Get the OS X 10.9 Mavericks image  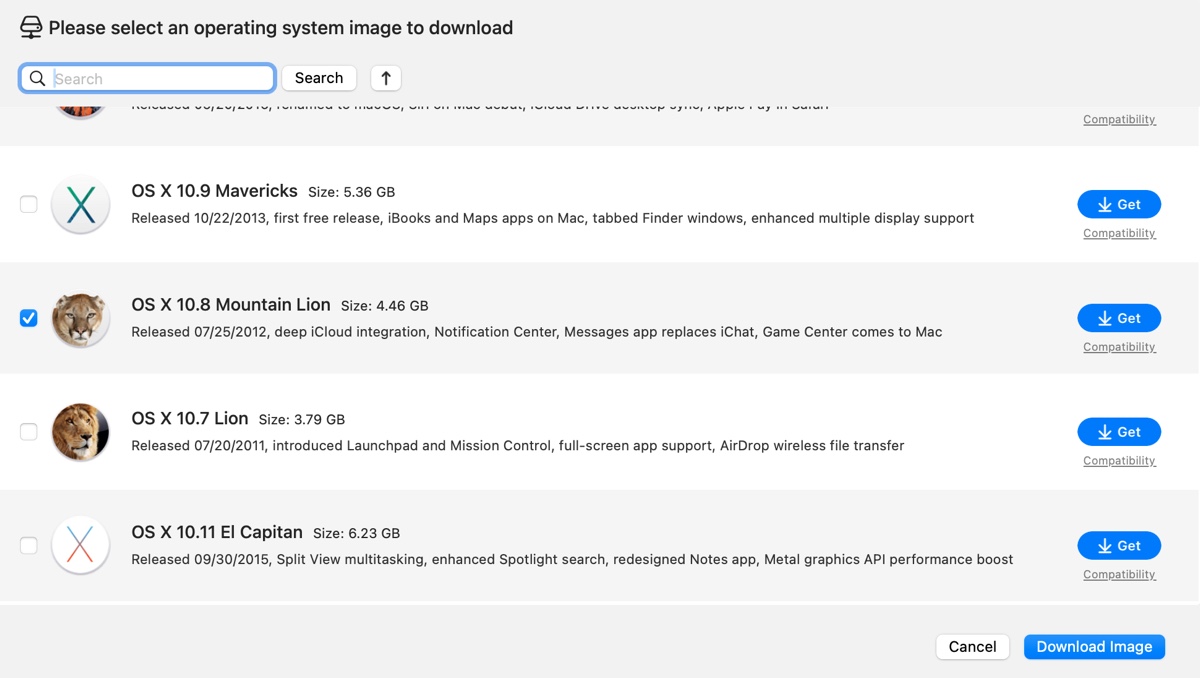1119,204
